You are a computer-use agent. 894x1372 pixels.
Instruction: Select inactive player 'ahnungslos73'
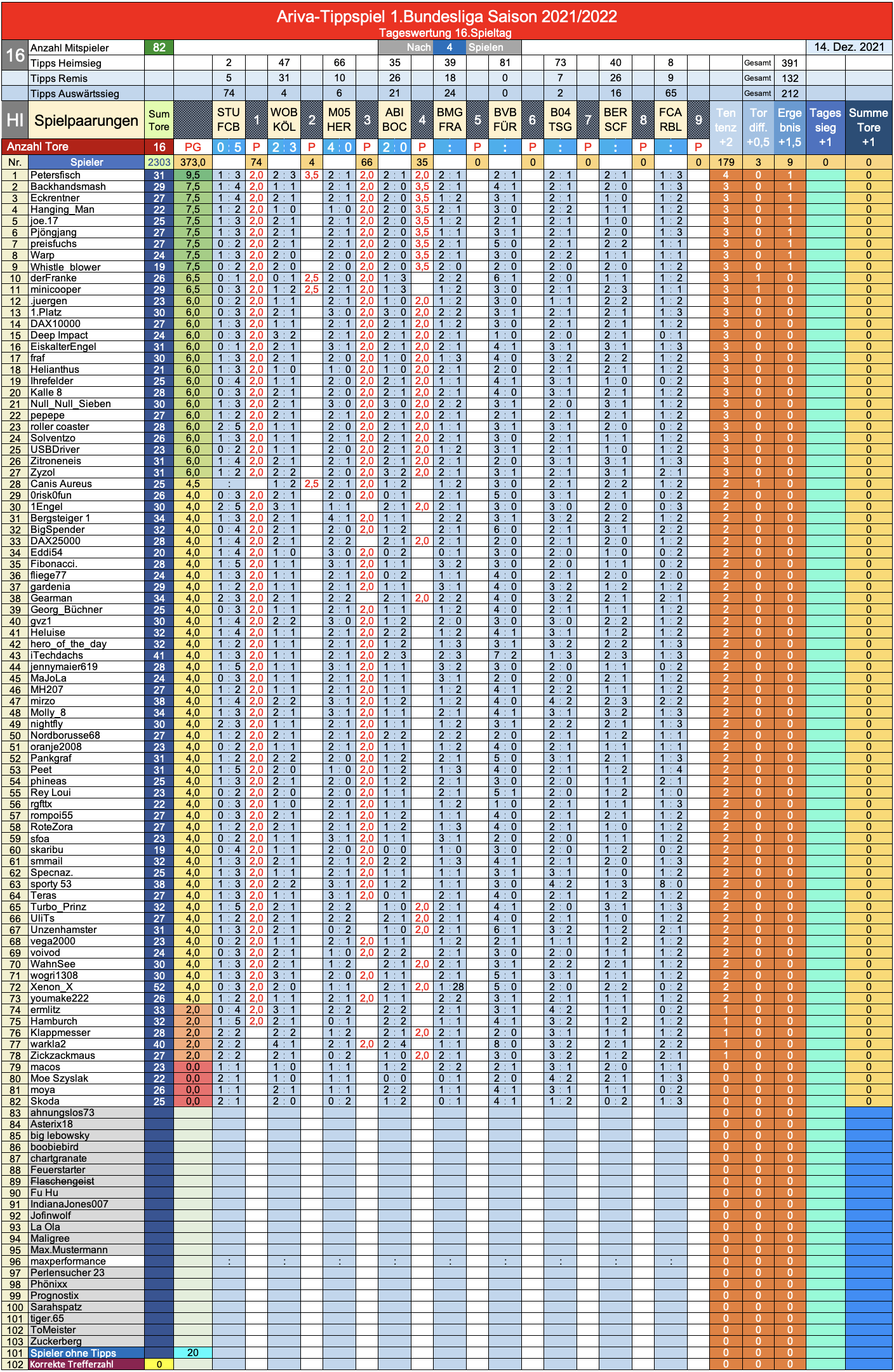[62, 1113]
